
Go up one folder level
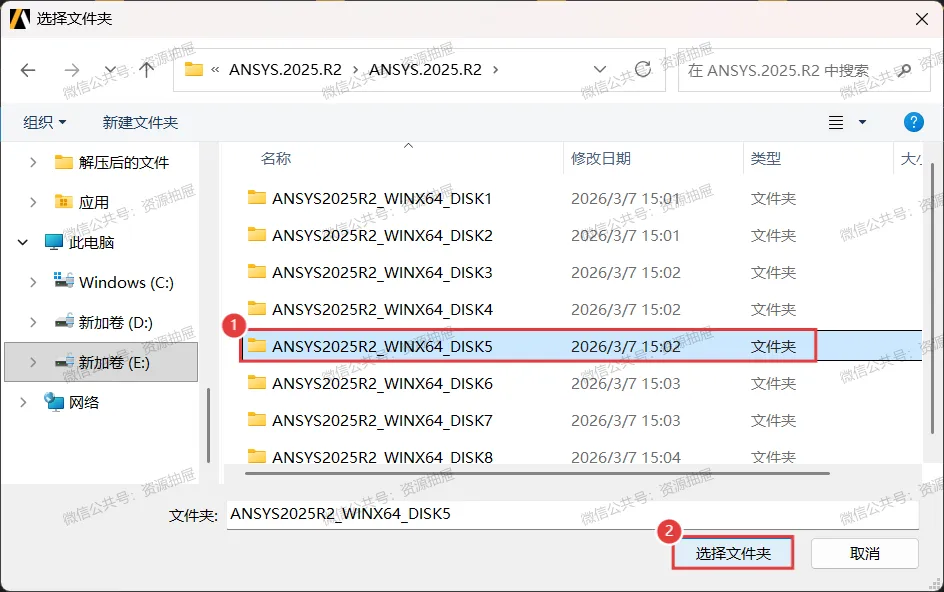click(146, 70)
